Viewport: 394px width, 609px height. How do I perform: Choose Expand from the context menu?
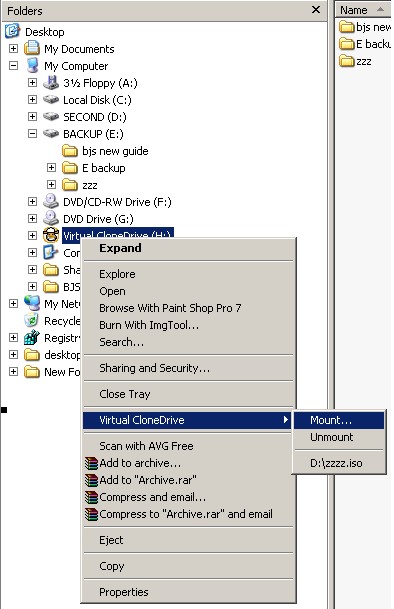tap(188, 248)
